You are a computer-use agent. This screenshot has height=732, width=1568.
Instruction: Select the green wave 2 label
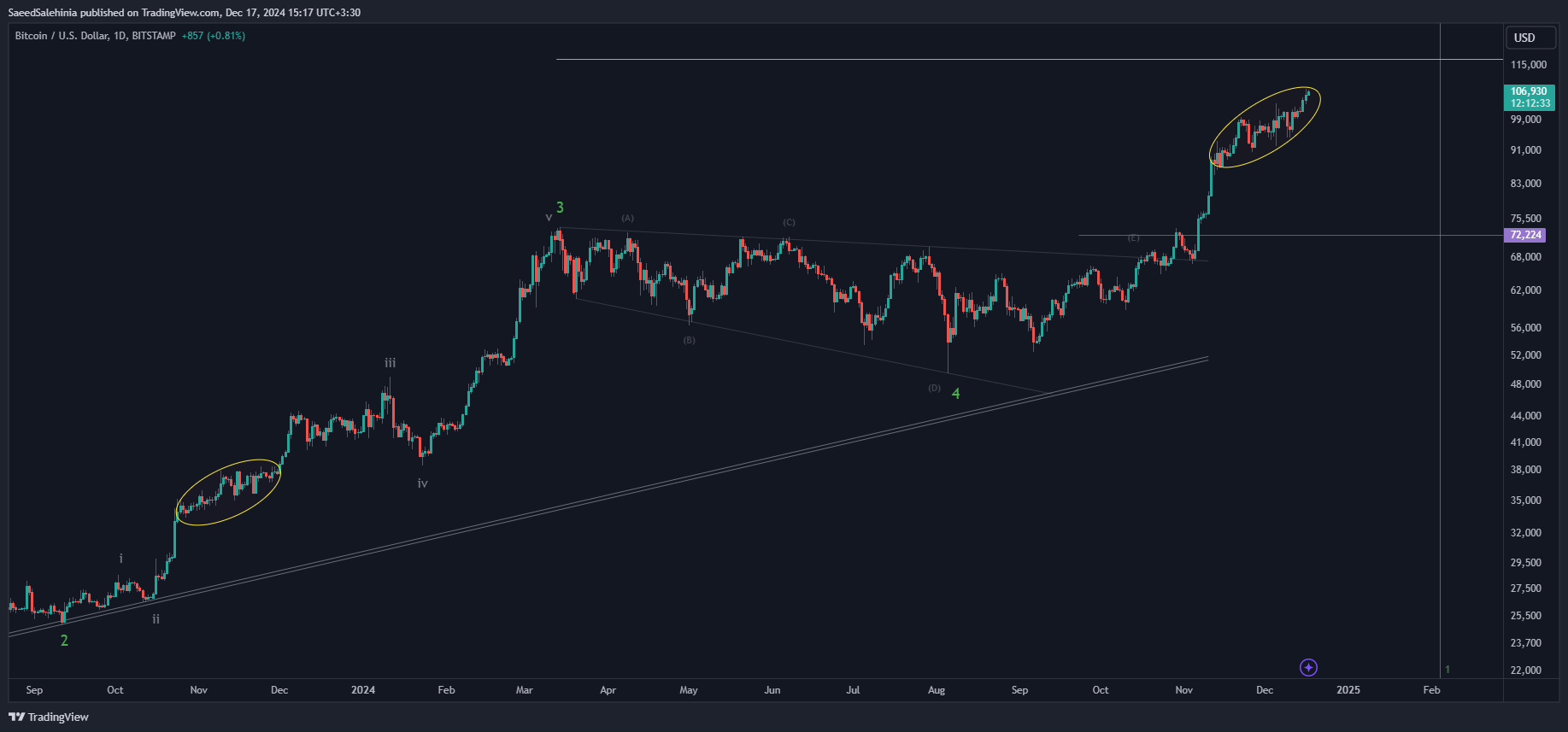[x=64, y=641]
